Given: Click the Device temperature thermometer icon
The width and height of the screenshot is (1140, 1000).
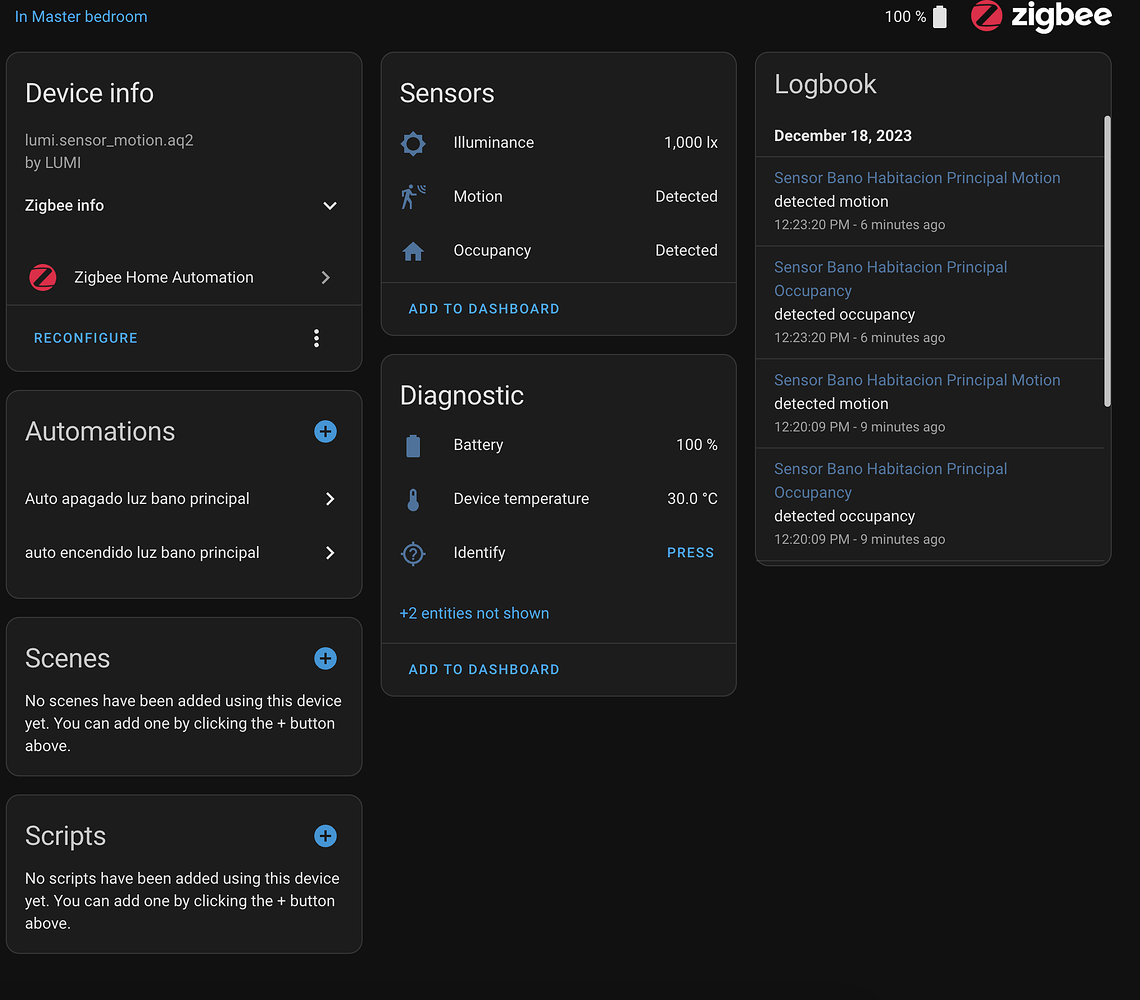Looking at the screenshot, I should [413, 500].
